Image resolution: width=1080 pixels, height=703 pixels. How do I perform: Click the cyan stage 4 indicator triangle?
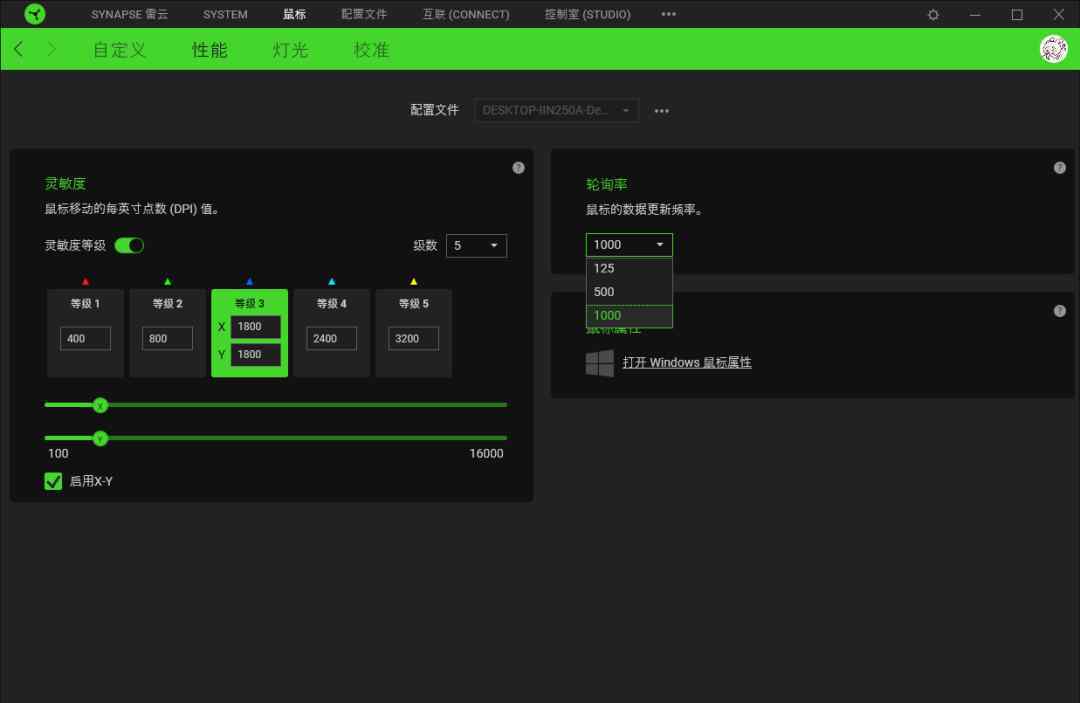[x=331, y=282]
